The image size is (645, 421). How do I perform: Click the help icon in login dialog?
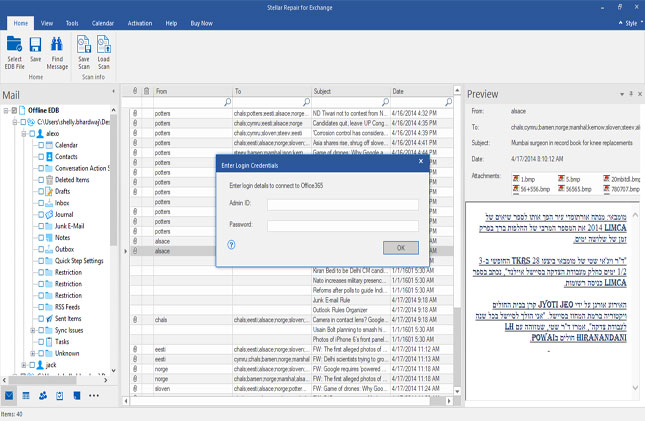231,245
